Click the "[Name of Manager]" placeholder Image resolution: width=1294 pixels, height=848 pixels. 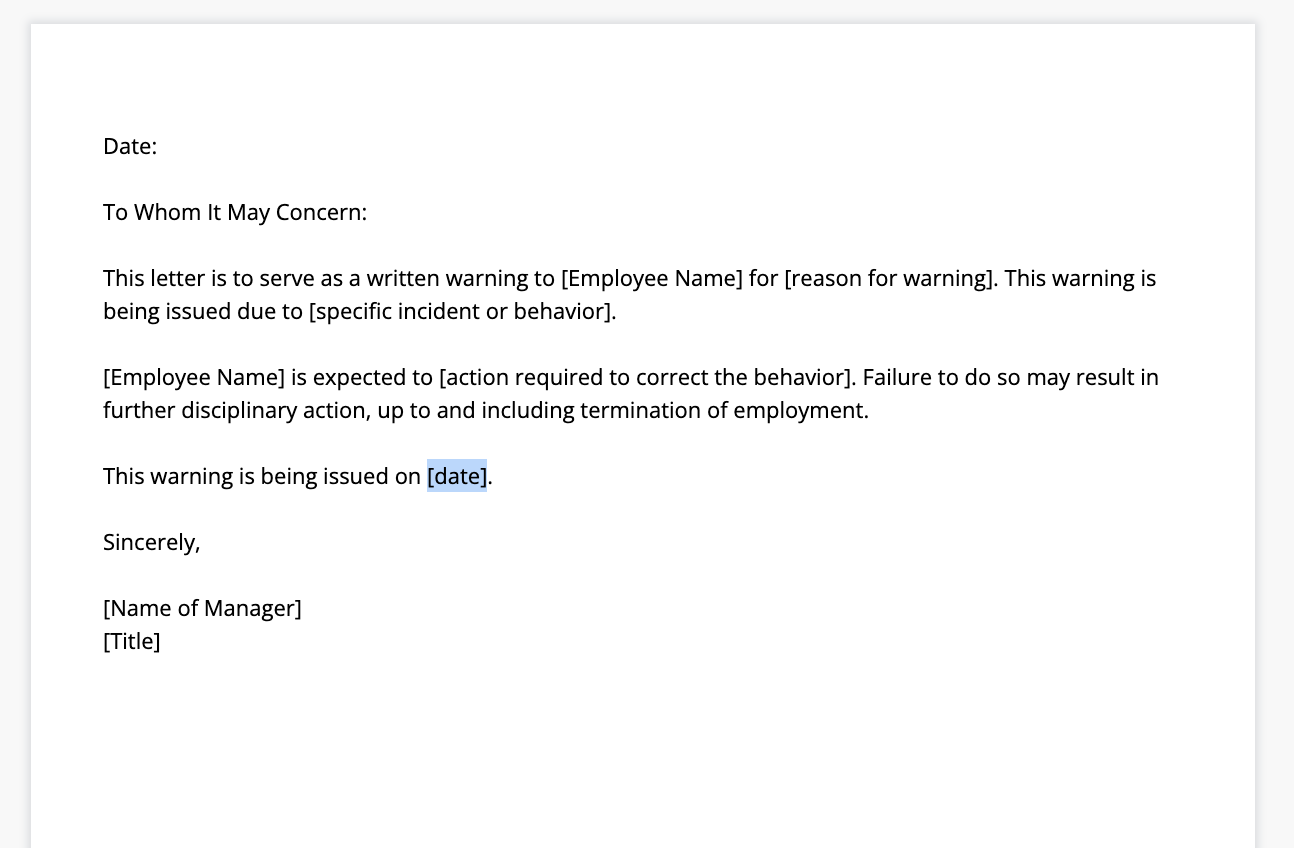point(202,609)
